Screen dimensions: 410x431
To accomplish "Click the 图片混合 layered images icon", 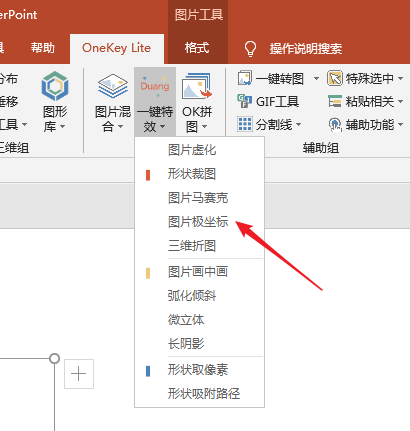I will point(113,86).
